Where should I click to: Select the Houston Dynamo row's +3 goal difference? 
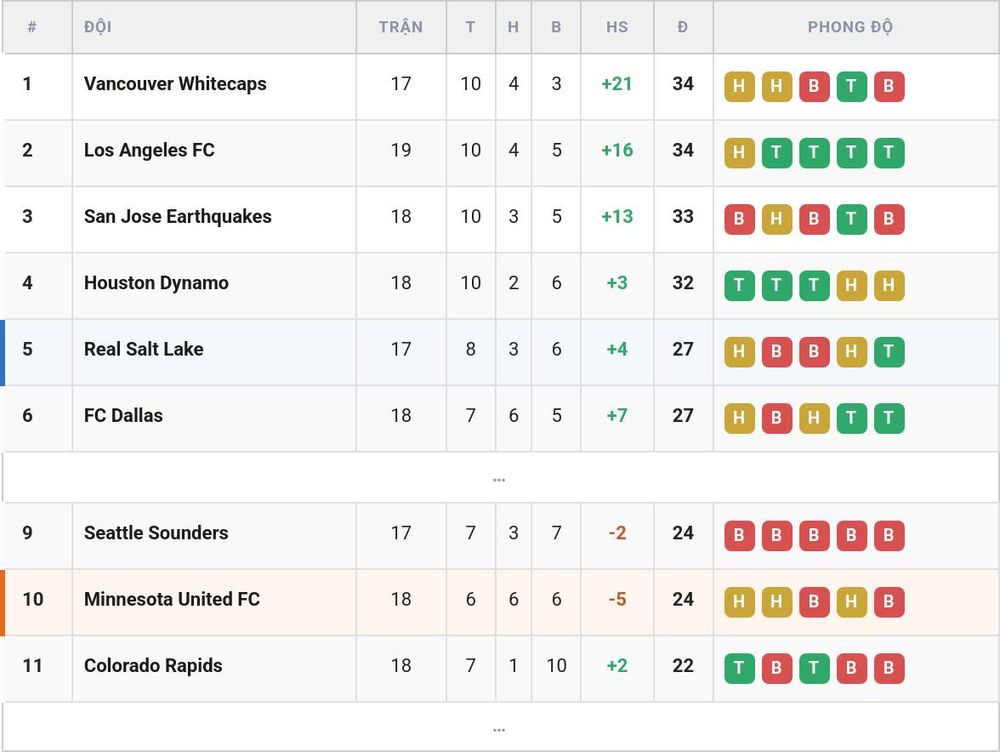point(617,283)
